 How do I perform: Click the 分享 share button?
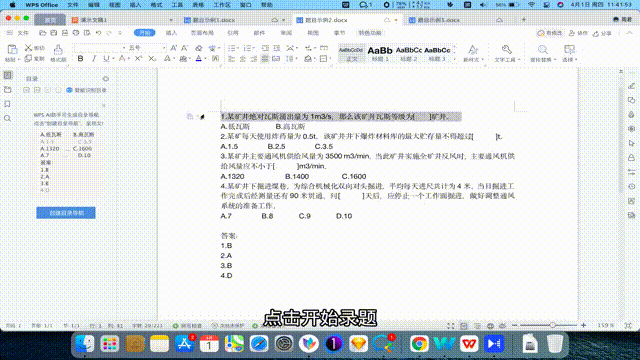(602, 33)
